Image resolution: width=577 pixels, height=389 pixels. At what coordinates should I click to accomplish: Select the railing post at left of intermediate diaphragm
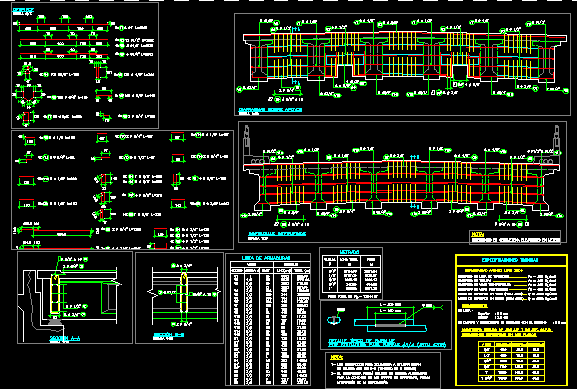[246, 139]
